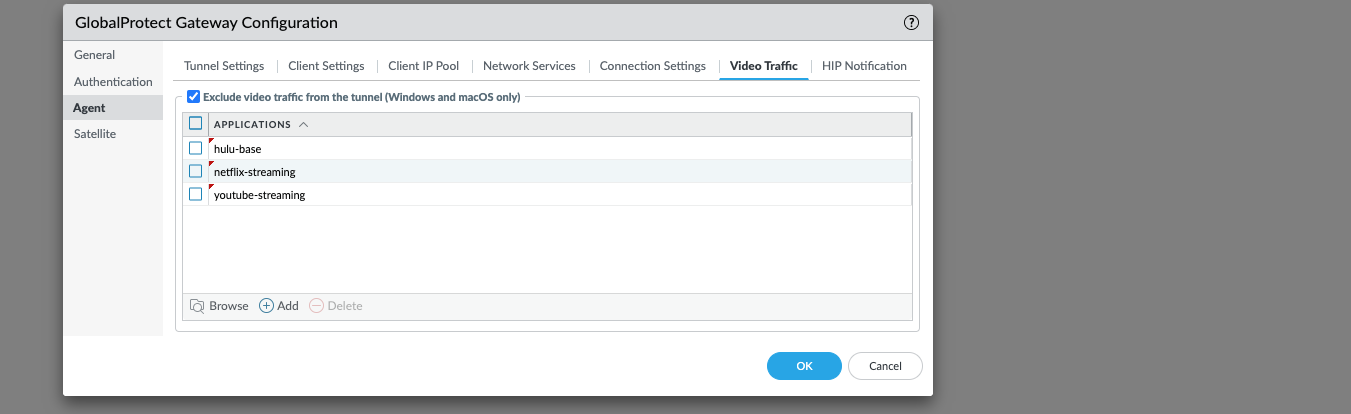This screenshot has width=1351, height=414.
Task: Sort by the Applications column arrow
Action: pos(303,125)
